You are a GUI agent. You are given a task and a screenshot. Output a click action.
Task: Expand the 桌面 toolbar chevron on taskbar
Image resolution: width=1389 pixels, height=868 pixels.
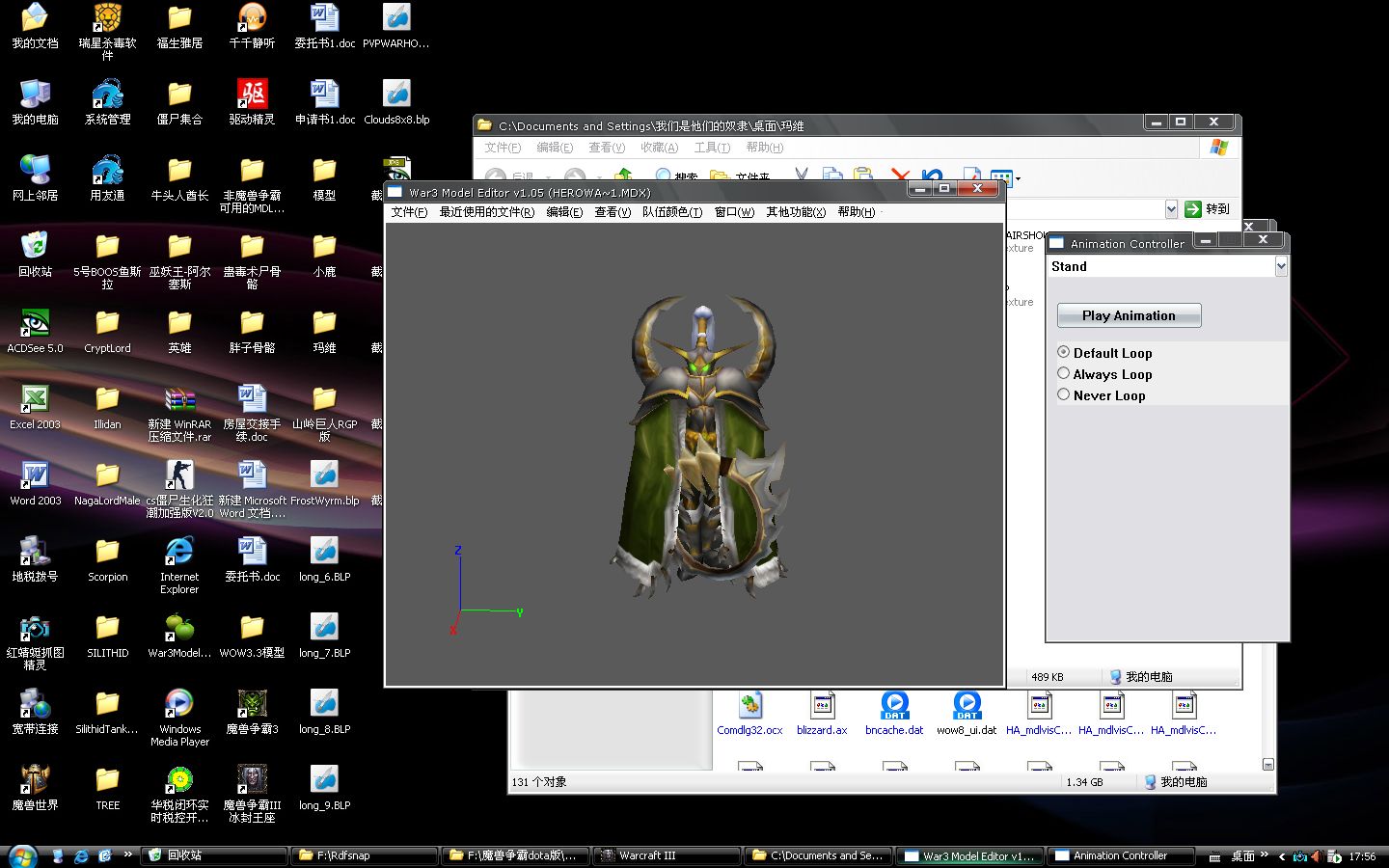[1265, 854]
